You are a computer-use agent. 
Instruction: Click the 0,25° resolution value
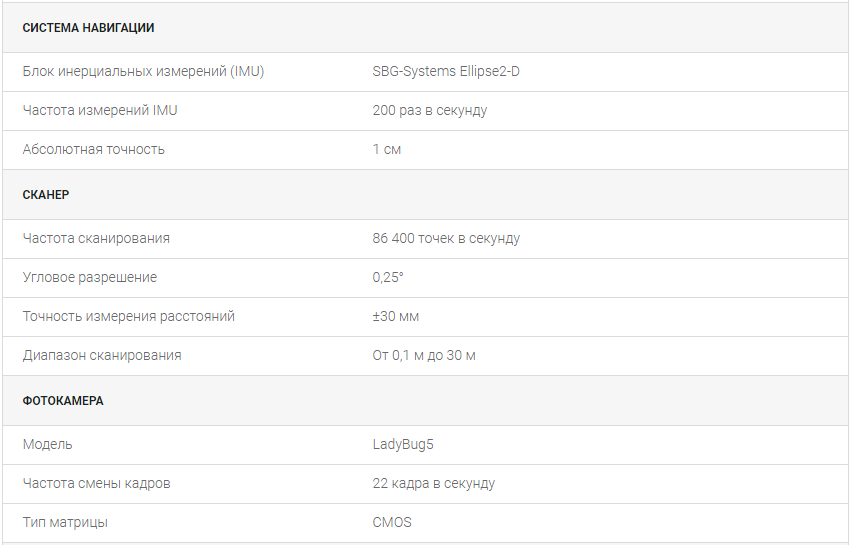click(x=388, y=277)
